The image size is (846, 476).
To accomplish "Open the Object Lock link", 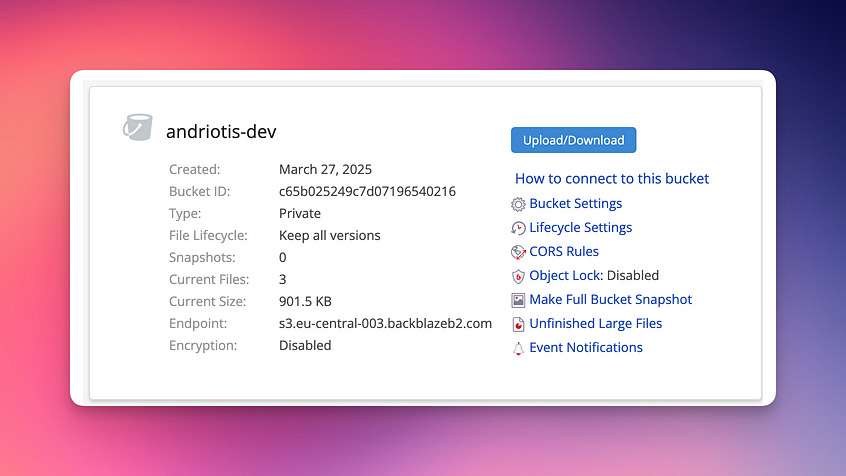I will point(567,275).
